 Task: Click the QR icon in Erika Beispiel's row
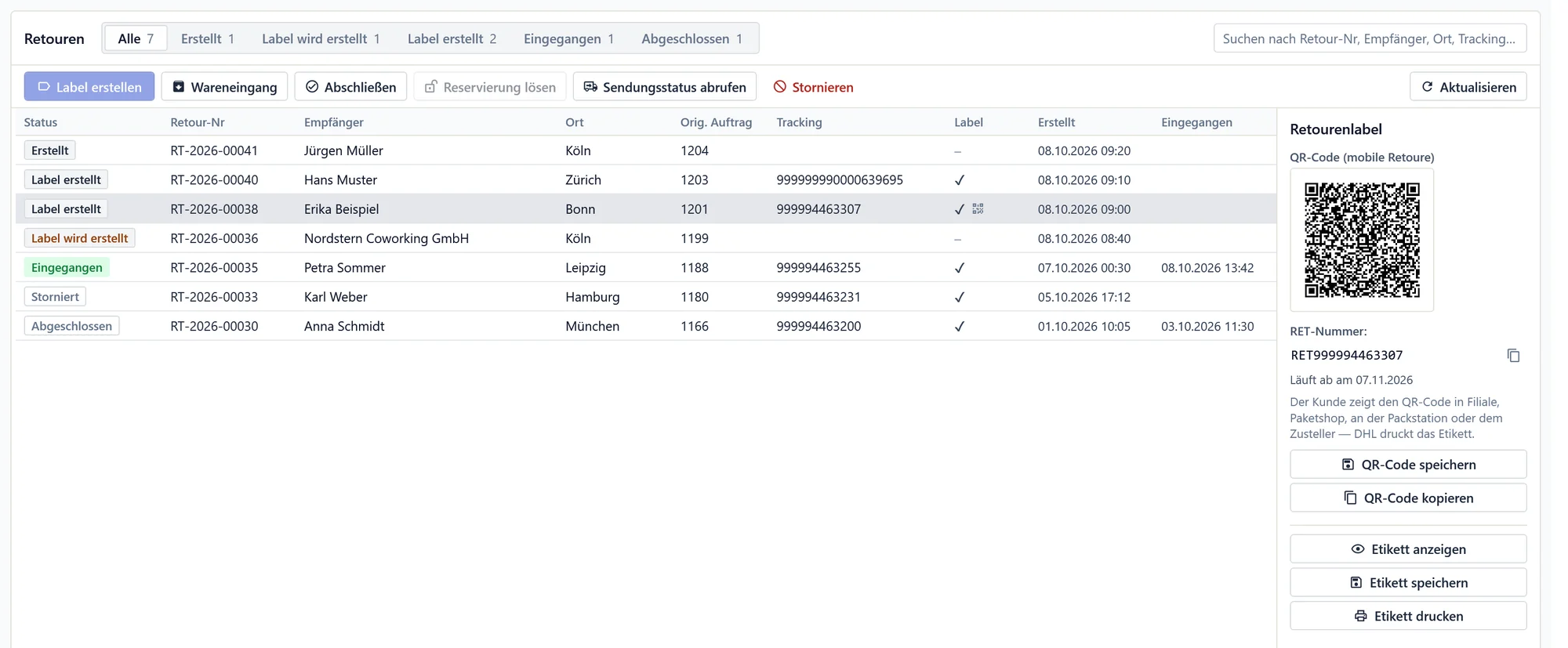coord(978,209)
